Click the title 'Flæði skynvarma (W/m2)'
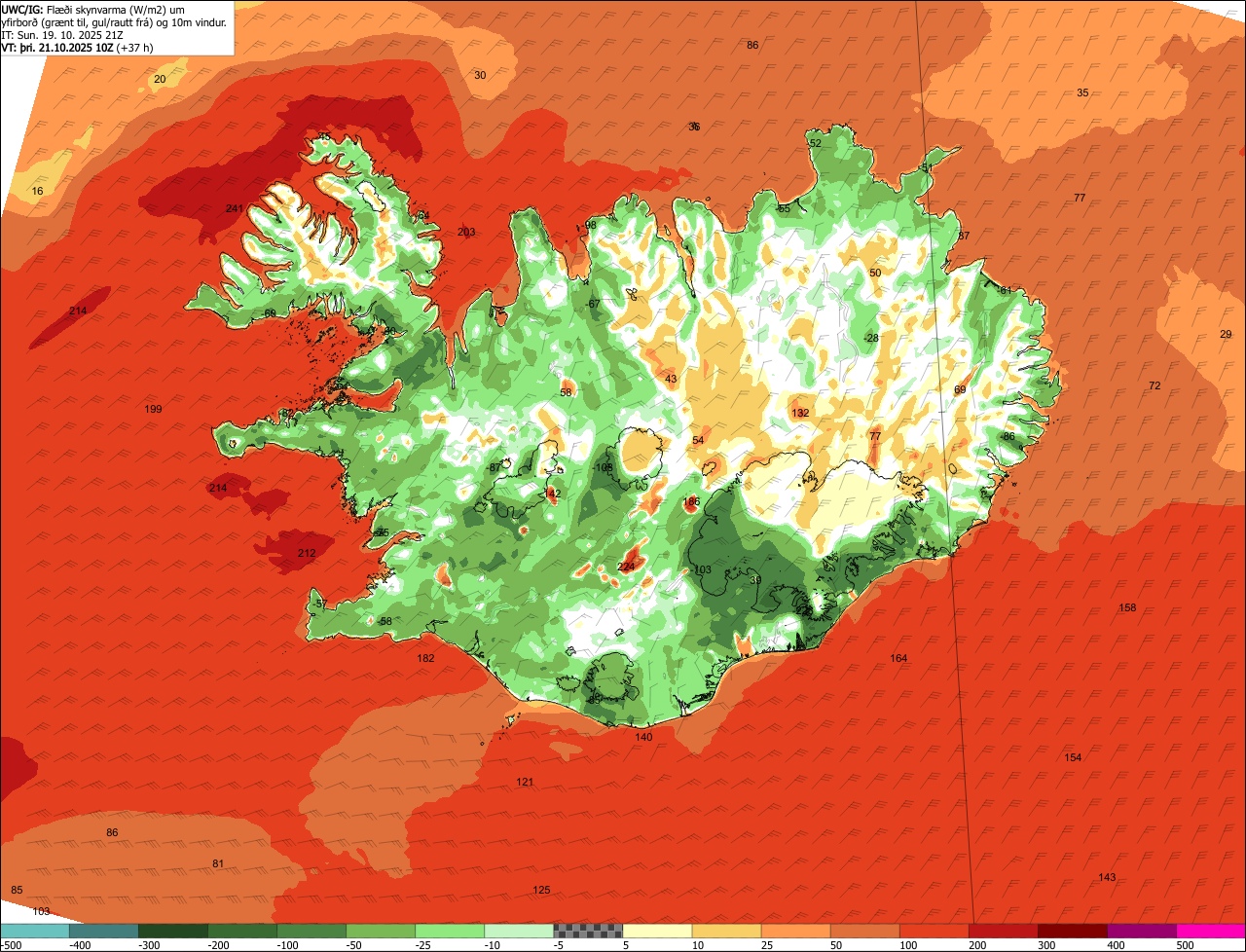 tap(105, 9)
